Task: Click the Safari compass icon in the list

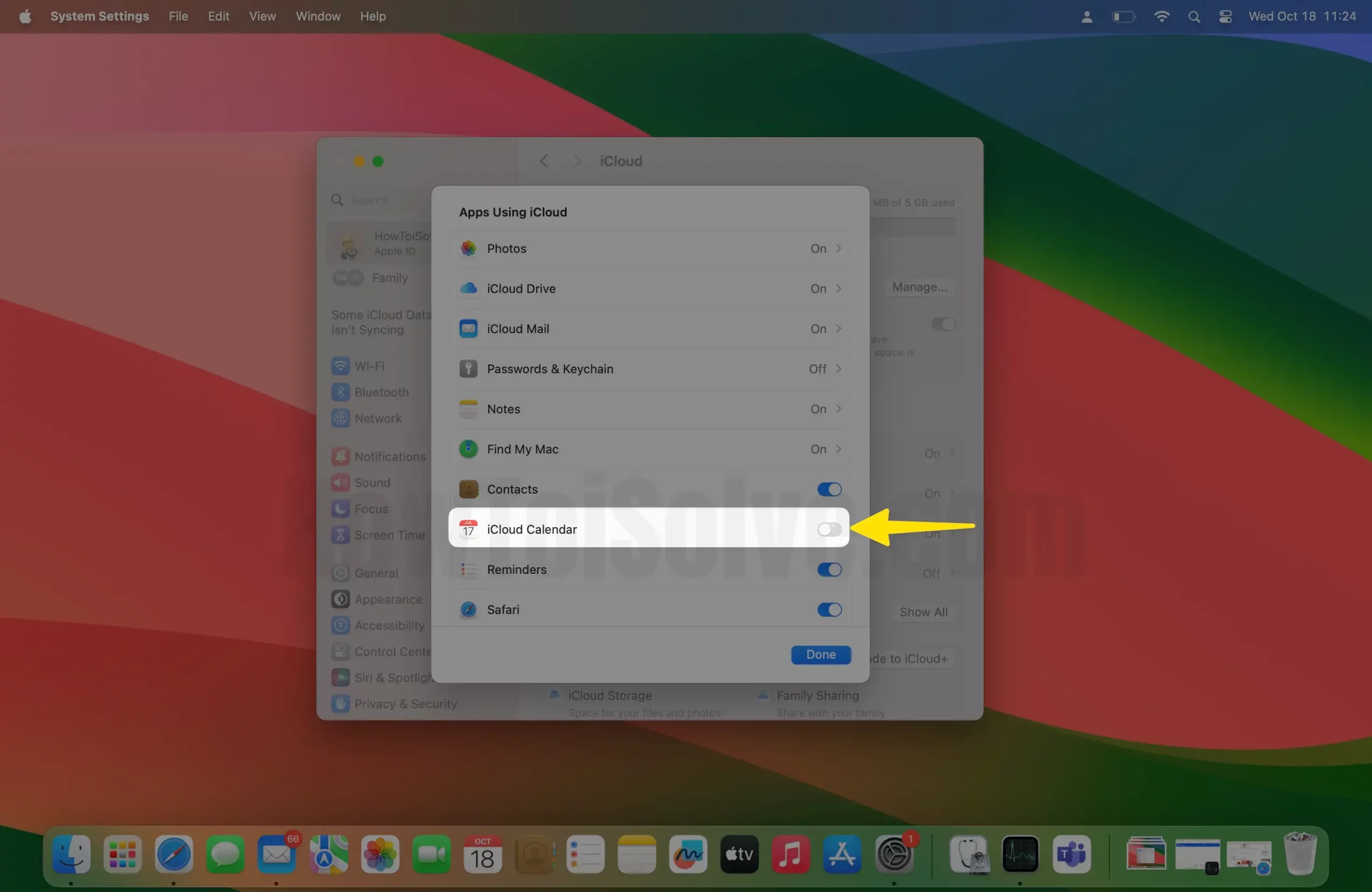Action: pos(468,609)
